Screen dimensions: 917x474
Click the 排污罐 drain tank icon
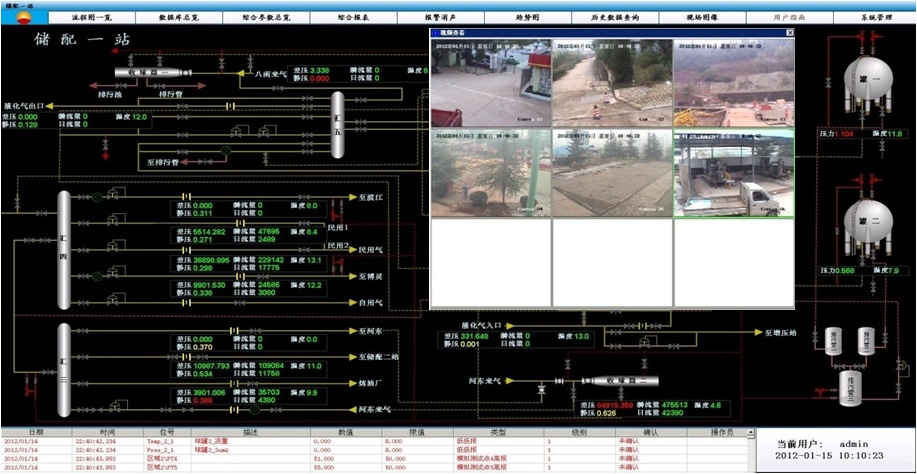[850, 386]
